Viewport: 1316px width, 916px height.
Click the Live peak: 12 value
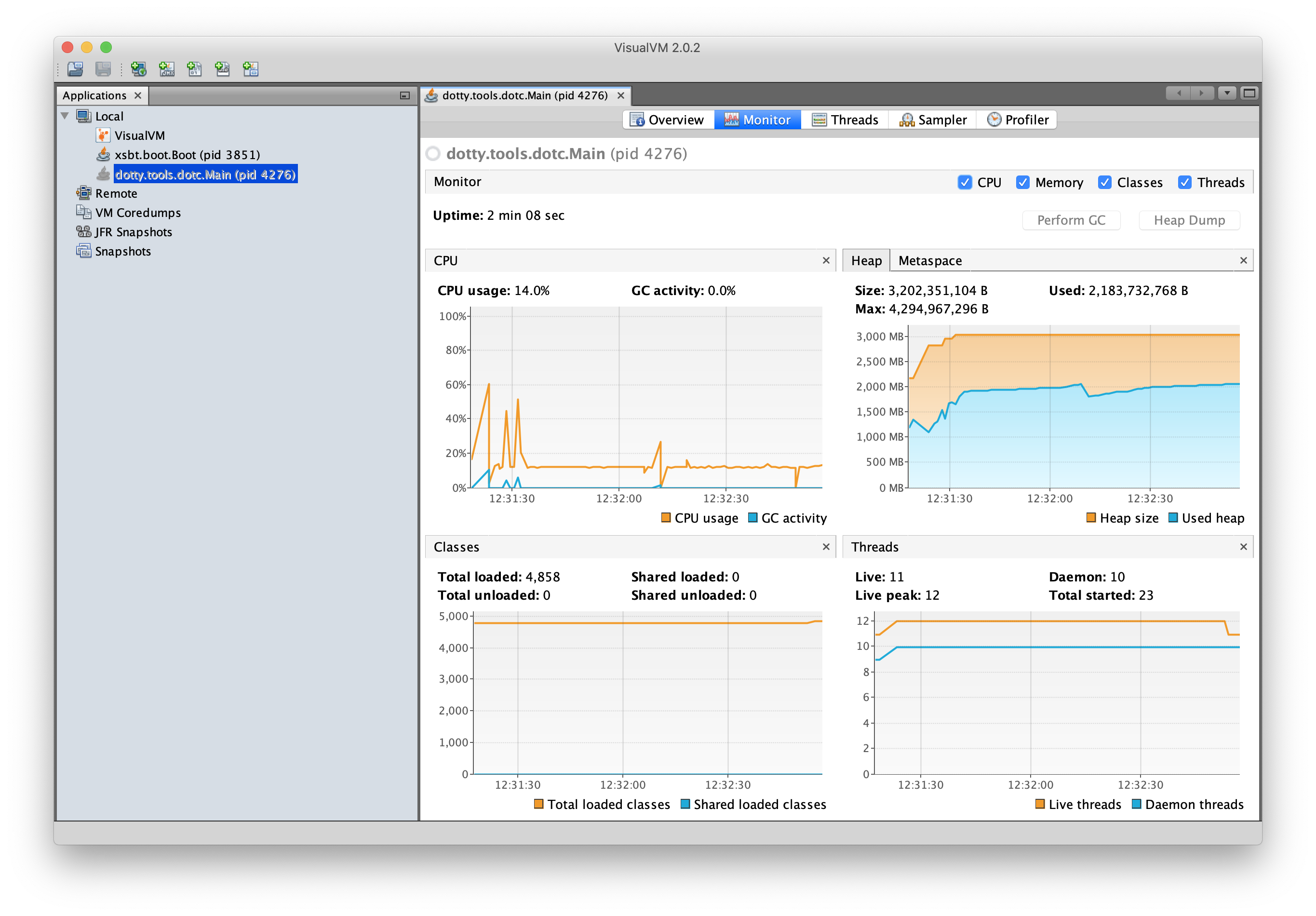897,595
